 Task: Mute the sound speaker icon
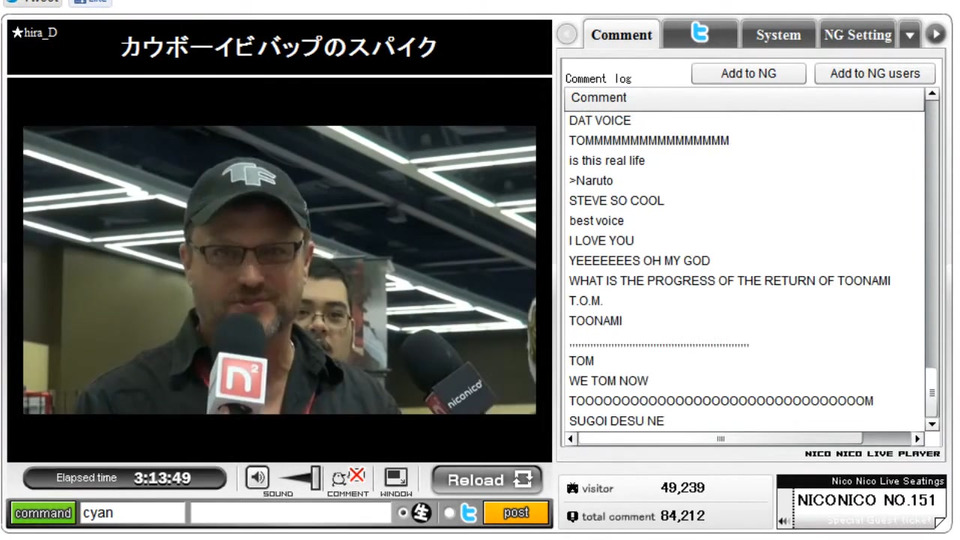(257, 478)
